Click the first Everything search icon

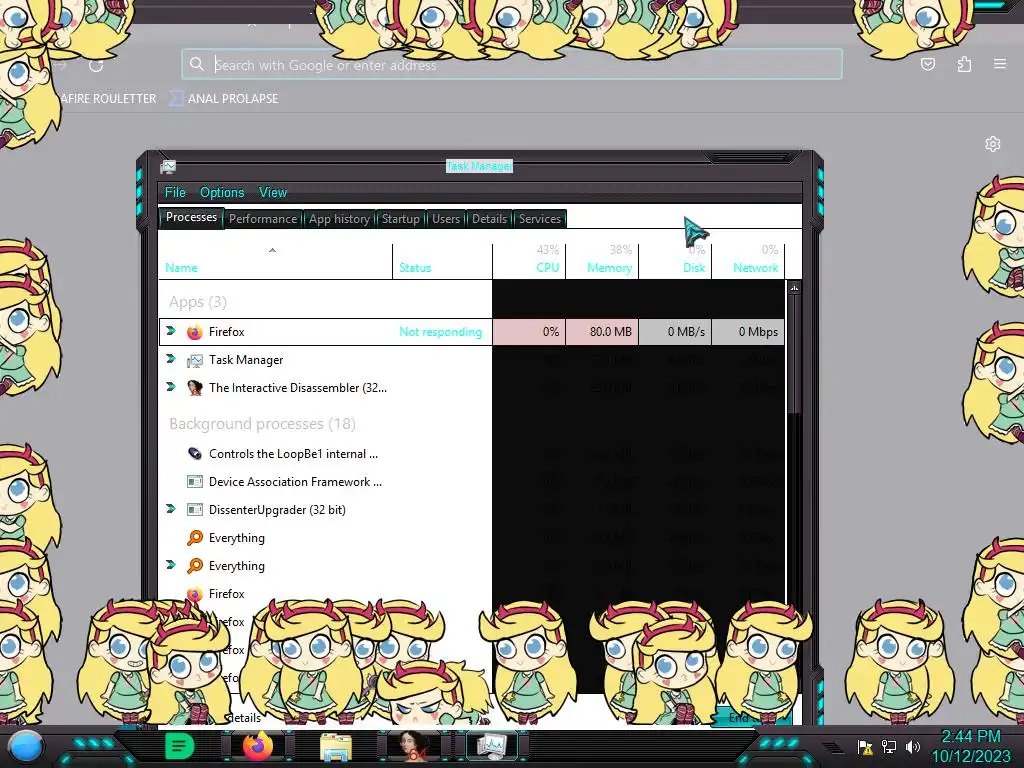pyautogui.click(x=195, y=537)
